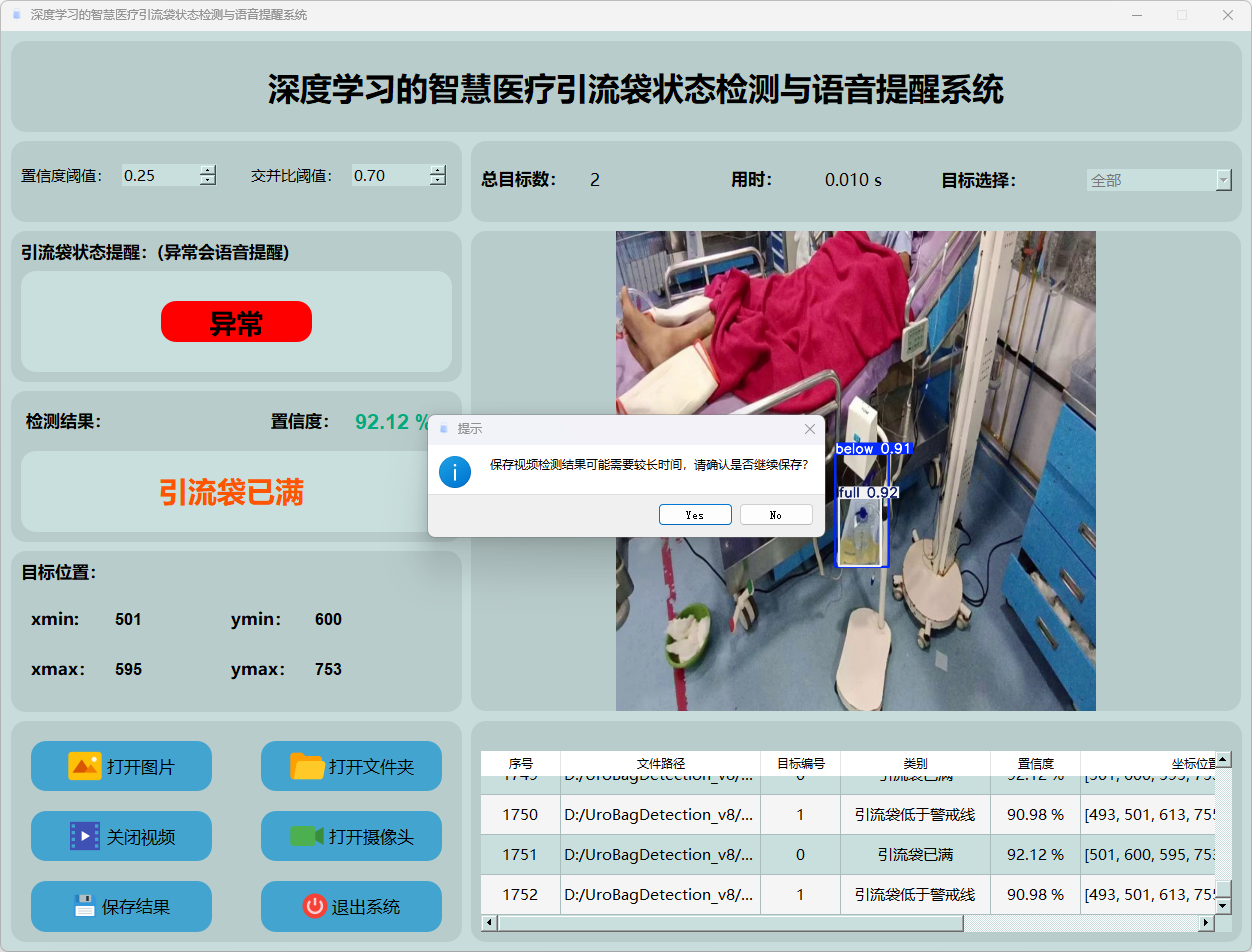Viewport: 1252px width, 952px height.
Task: Decrease the 交并比阈值 value with down arrow
Action: 438,181
